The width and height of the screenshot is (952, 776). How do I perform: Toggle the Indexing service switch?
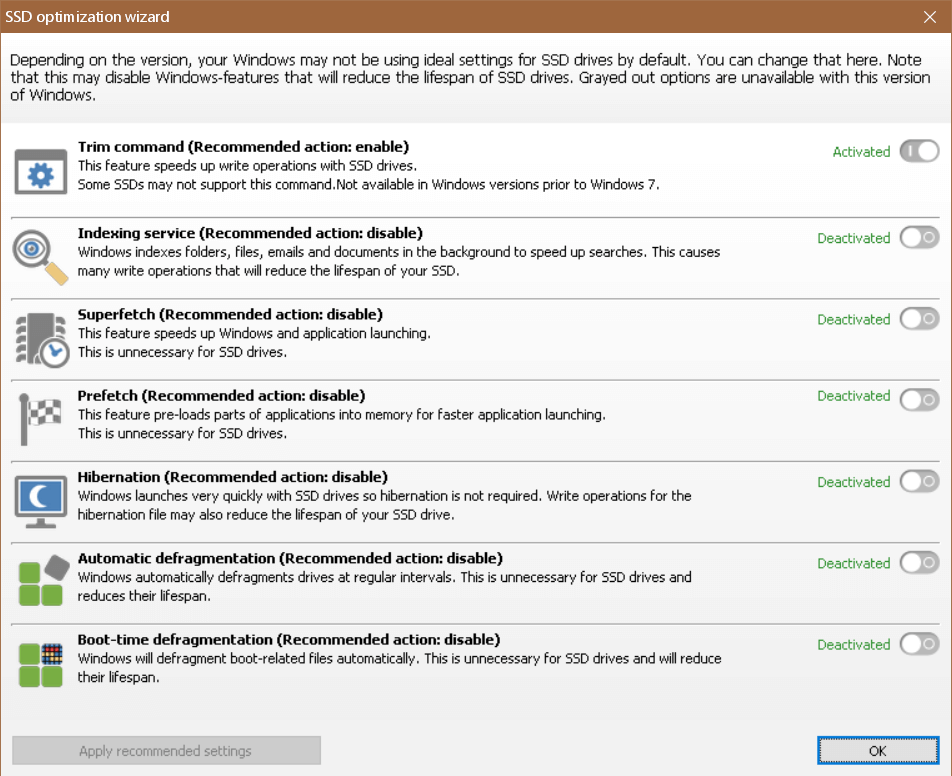tap(919, 237)
